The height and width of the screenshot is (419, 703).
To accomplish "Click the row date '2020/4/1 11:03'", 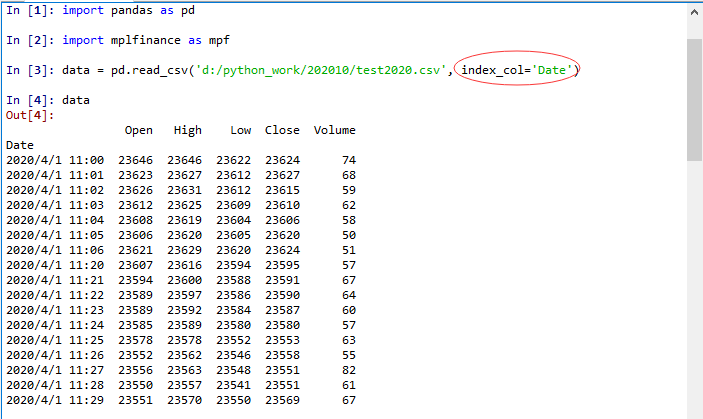I will click(55, 205).
